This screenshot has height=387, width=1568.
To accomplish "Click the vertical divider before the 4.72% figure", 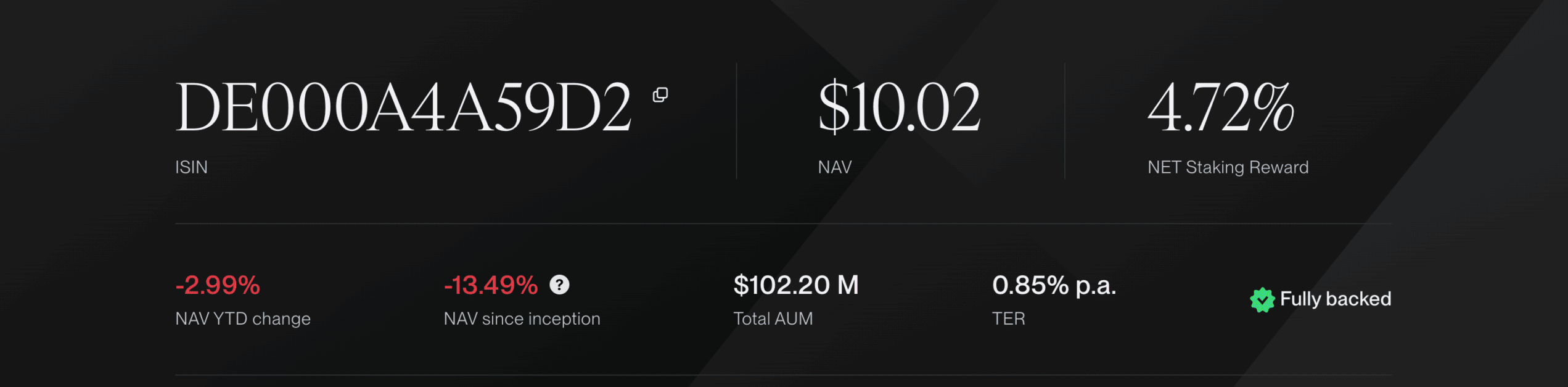I will click(x=1065, y=121).
